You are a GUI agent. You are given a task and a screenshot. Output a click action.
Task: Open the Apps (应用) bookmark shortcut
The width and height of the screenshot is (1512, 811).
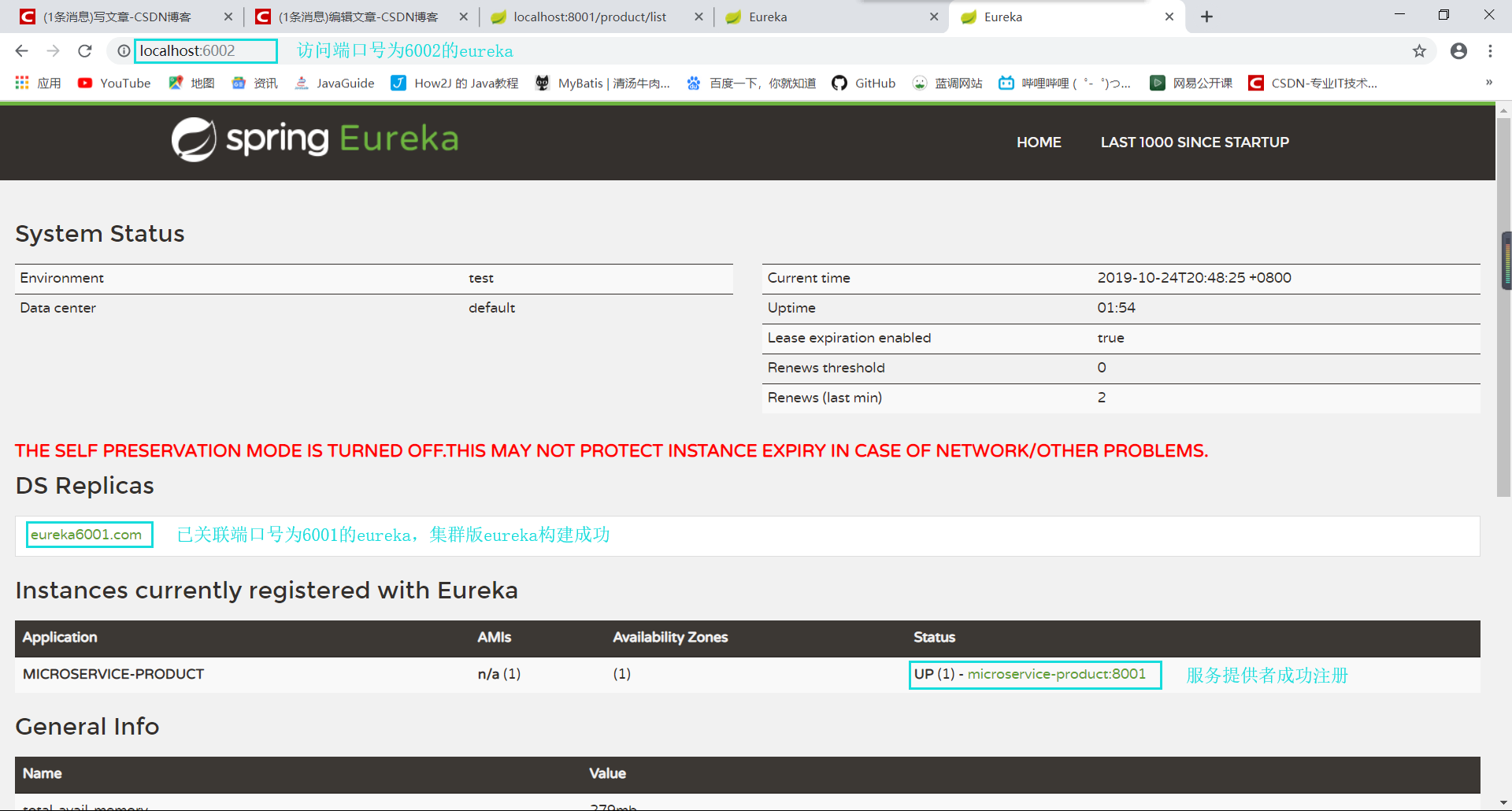38,83
